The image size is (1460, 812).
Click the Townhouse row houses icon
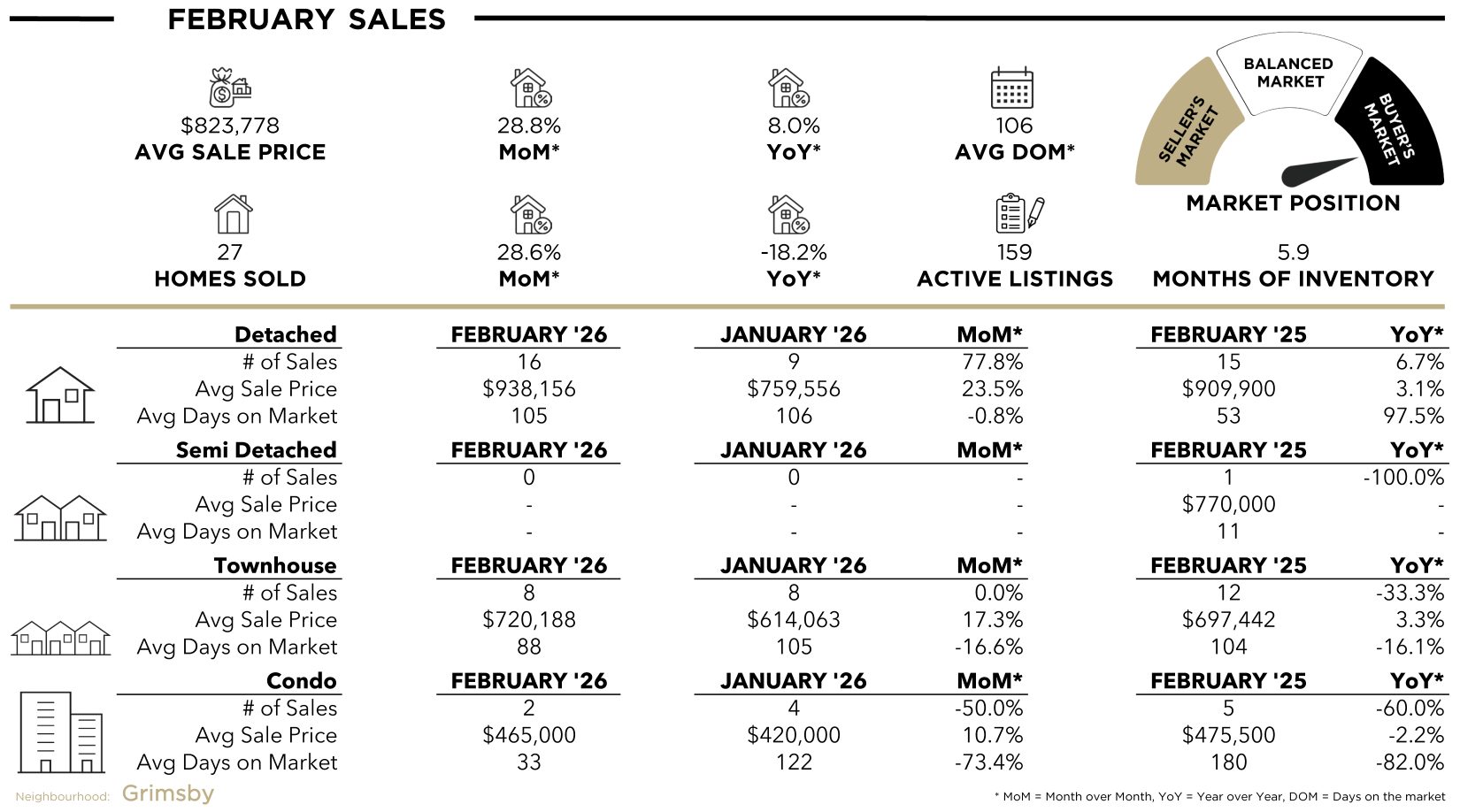pos(60,637)
